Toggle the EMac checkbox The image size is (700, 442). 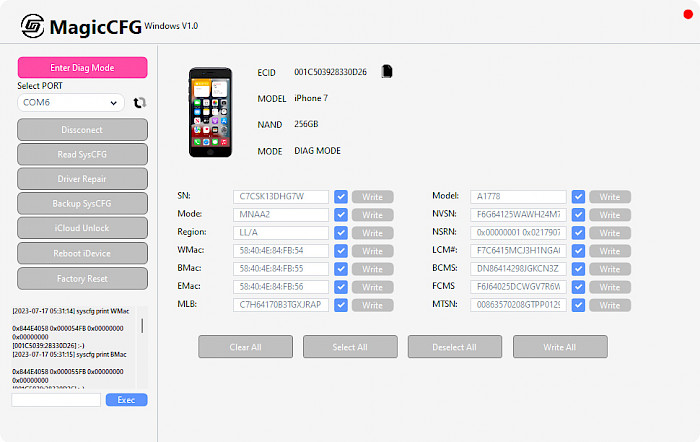tap(341, 287)
